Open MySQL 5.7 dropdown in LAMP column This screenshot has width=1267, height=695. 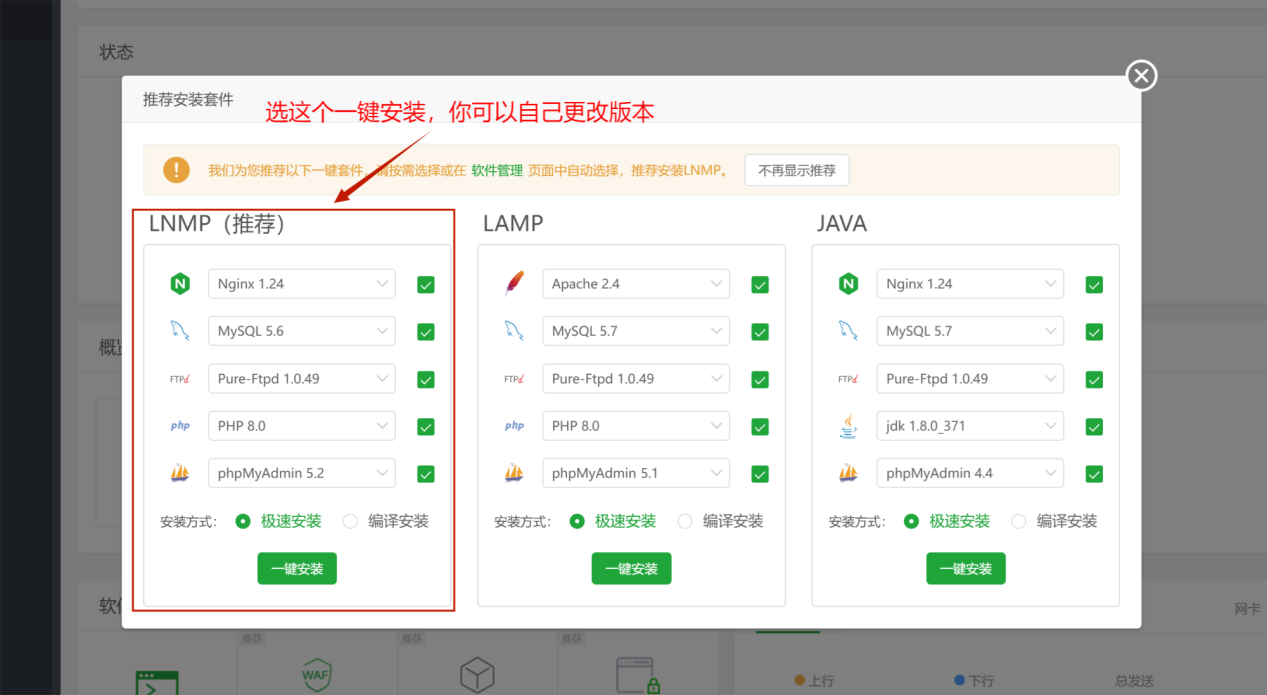point(636,331)
